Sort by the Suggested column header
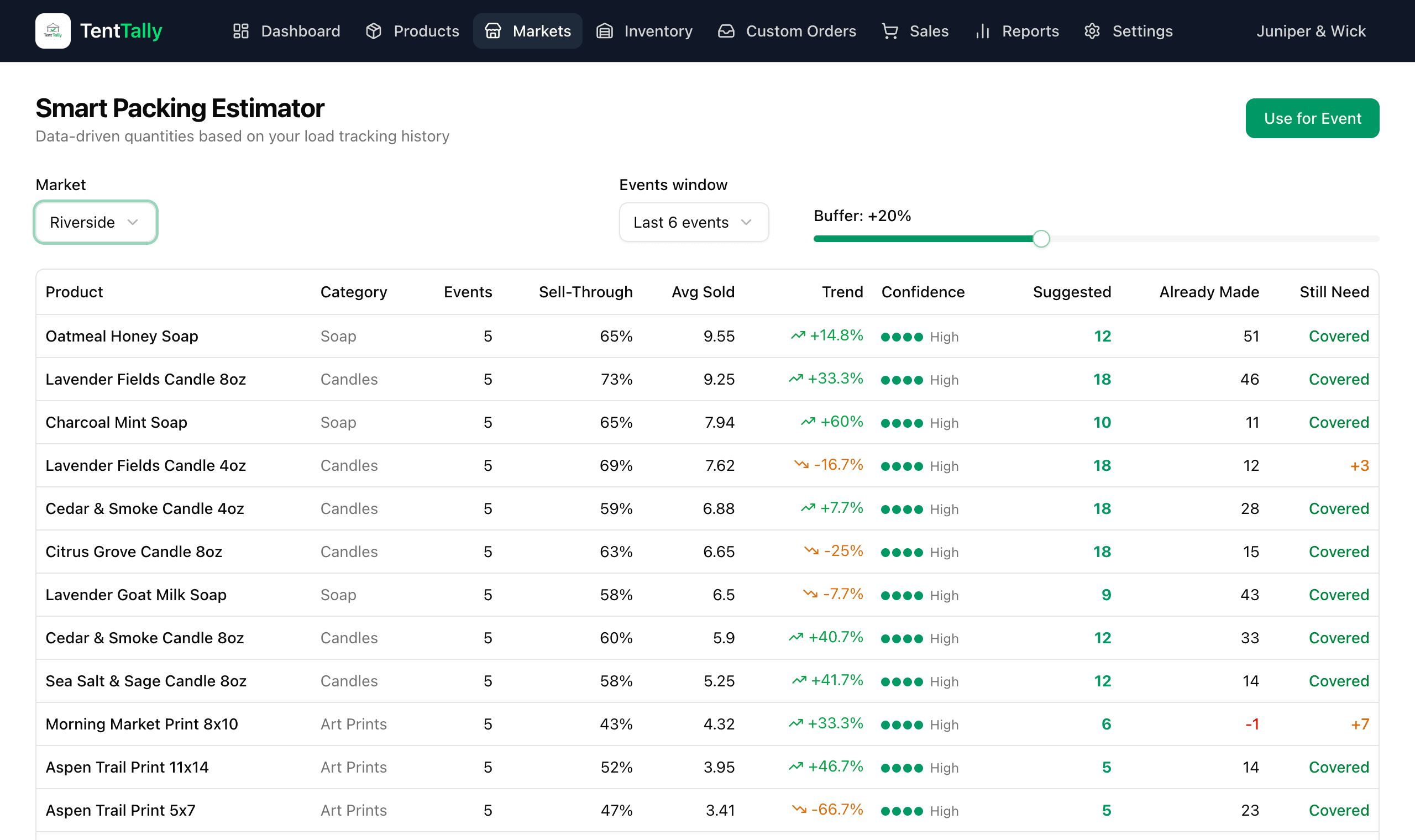The height and width of the screenshot is (840, 1415). (1072, 292)
